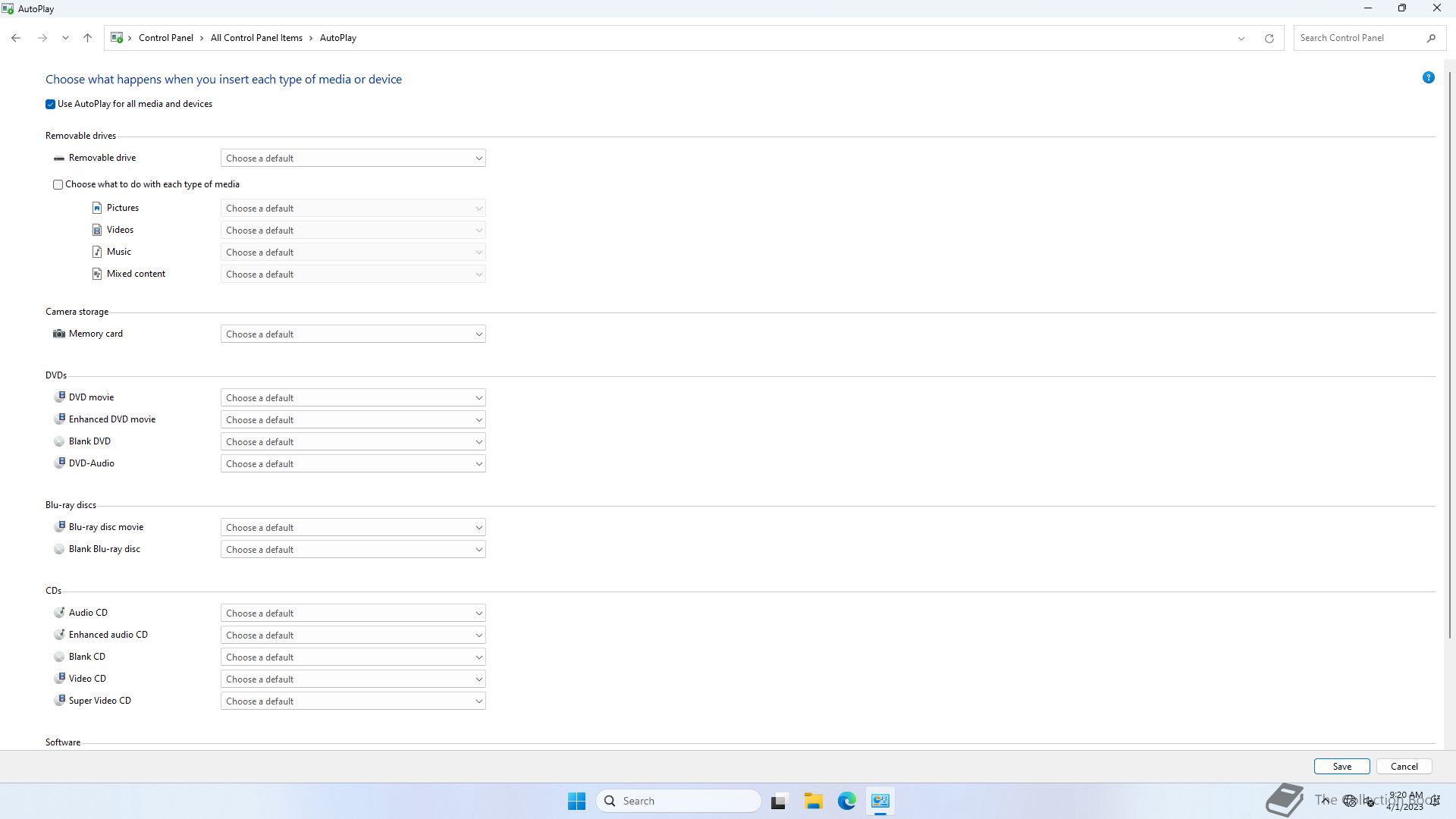The width and height of the screenshot is (1456, 819).
Task: Expand Enhanced DVD movie default dropdown
Action: [x=353, y=419]
